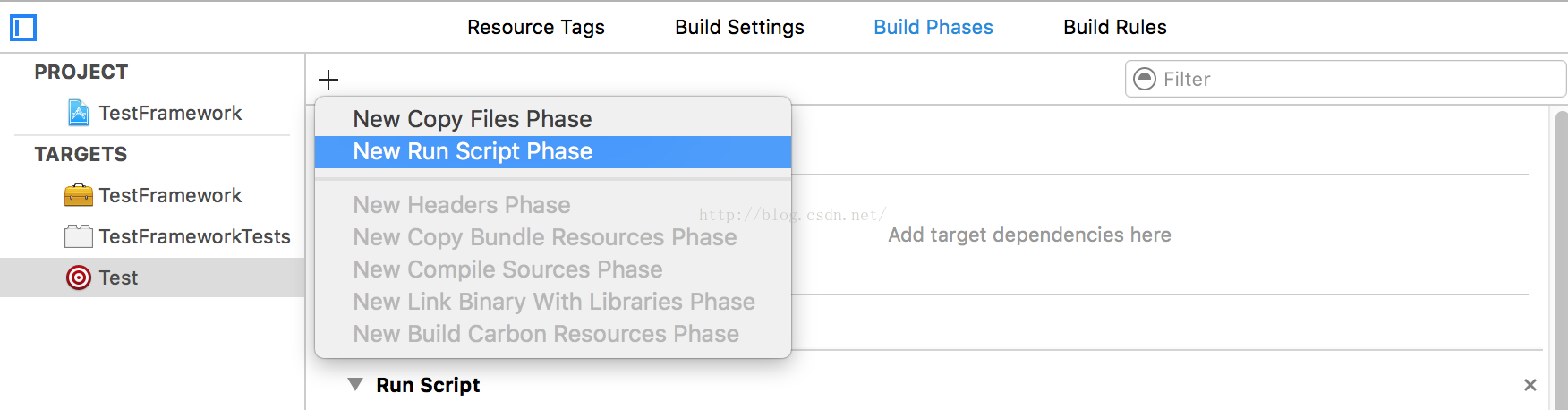Click the TestFramework project blueprint icon
Screen dimensions: 1568x410
[x=79, y=113]
